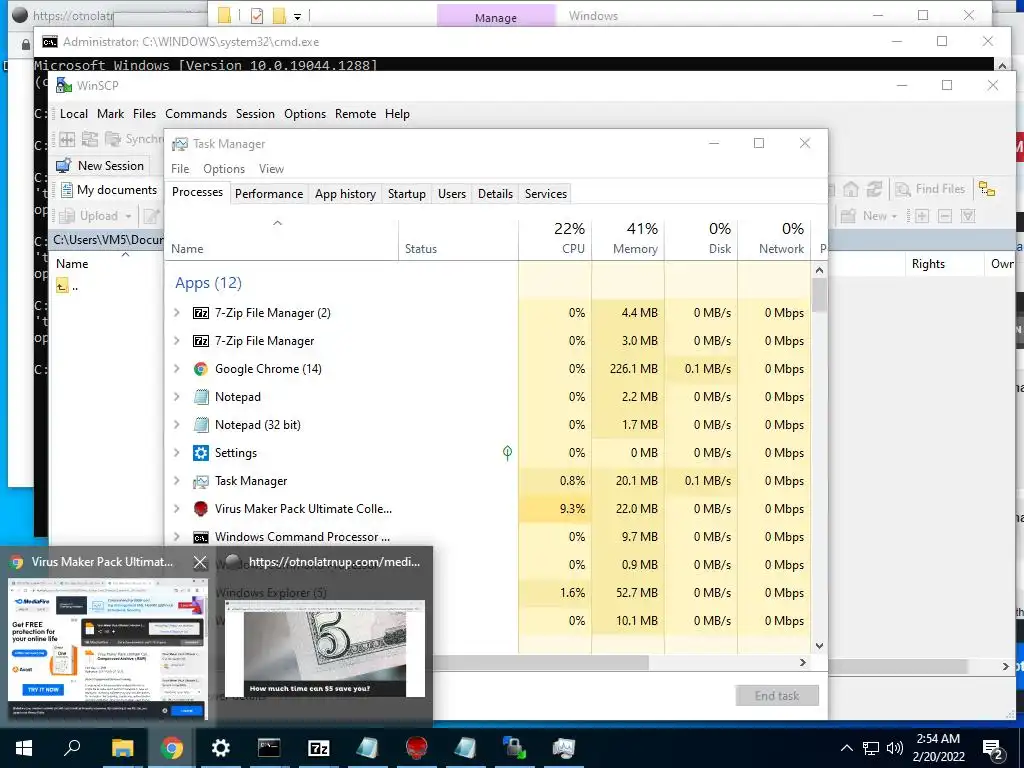This screenshot has width=1024, height=768.
Task: Click WinSCP Synchronize toolbar button
Action: [134, 139]
